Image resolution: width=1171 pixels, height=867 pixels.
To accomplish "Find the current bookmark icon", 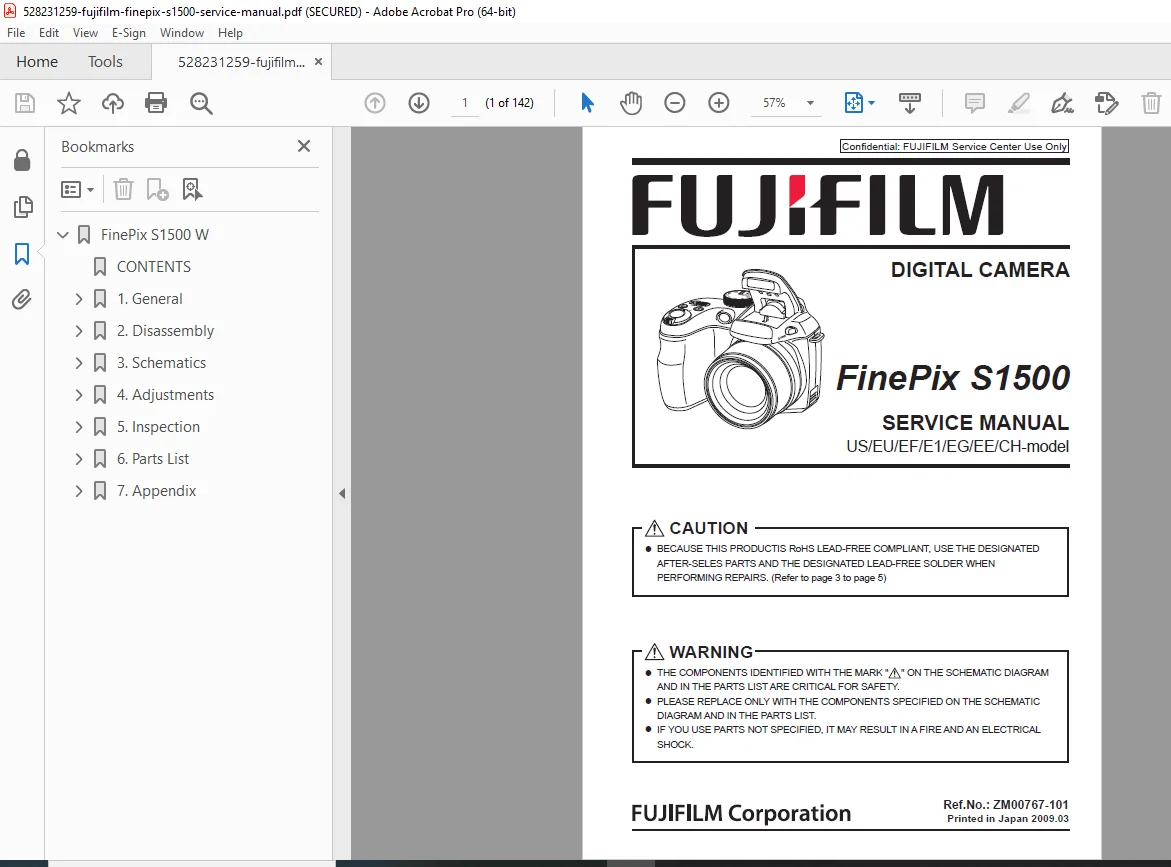I will (192, 190).
